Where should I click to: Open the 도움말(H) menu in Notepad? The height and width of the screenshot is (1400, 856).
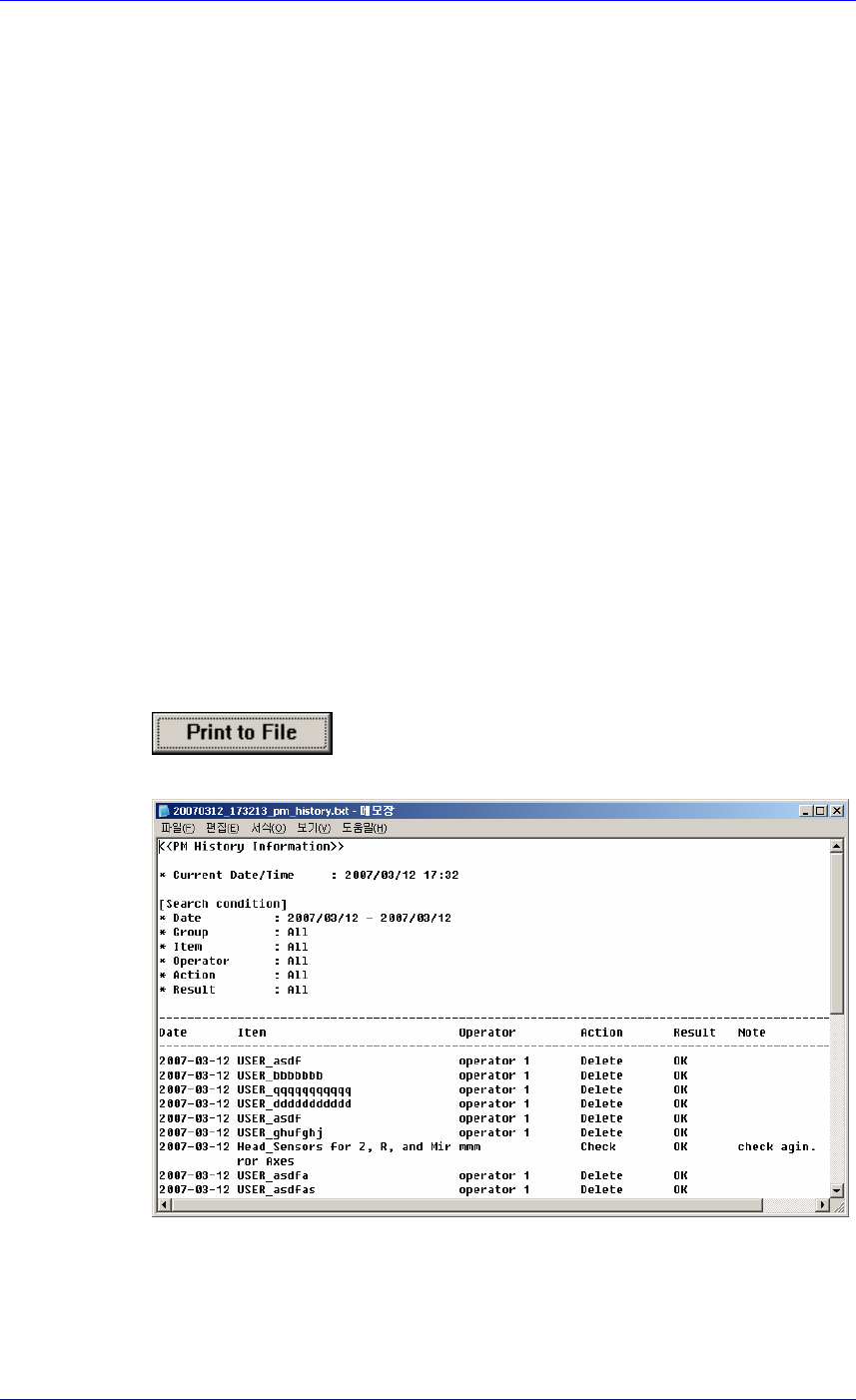[x=364, y=828]
